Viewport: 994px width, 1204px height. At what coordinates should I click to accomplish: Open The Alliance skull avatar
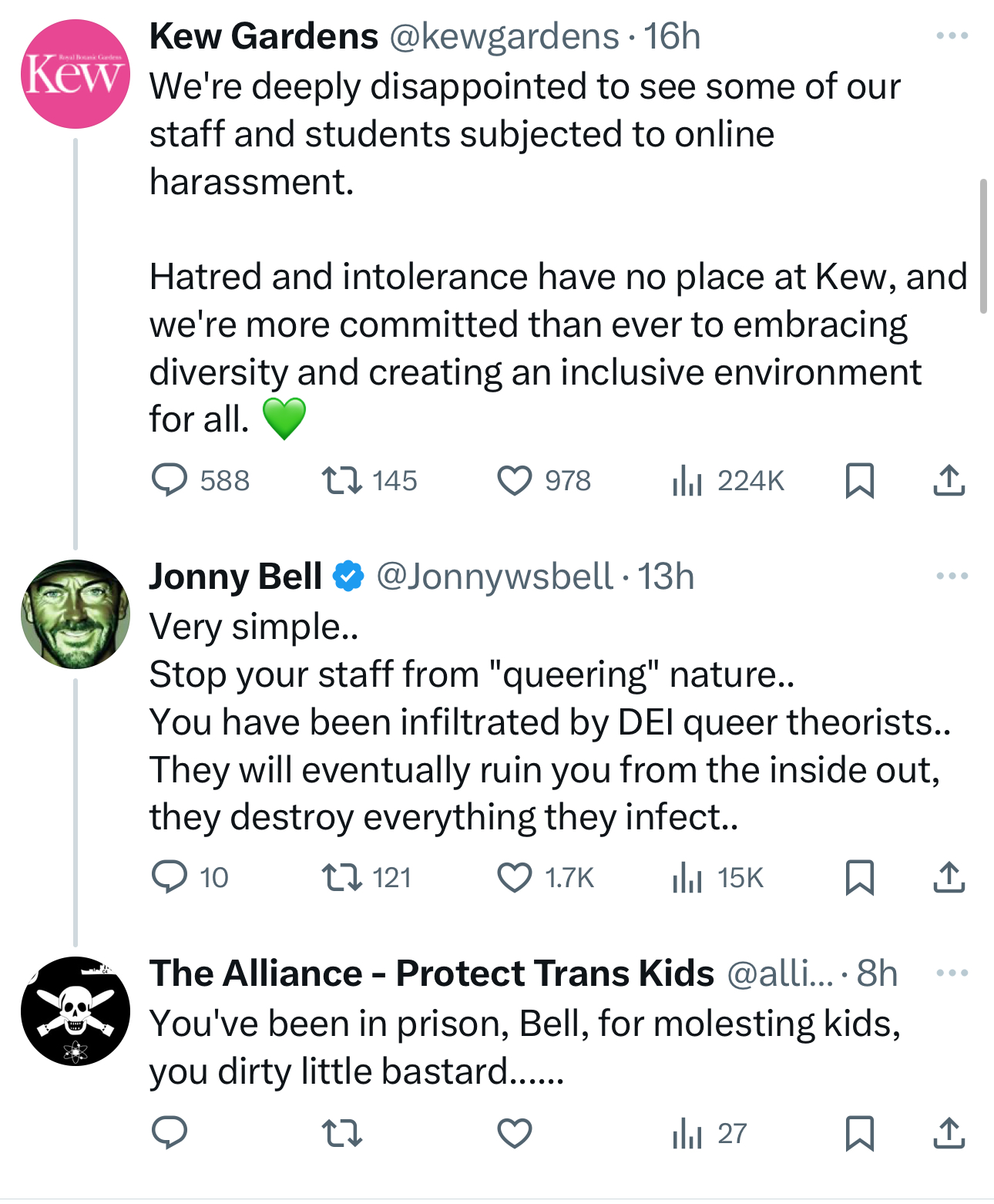tap(76, 1011)
